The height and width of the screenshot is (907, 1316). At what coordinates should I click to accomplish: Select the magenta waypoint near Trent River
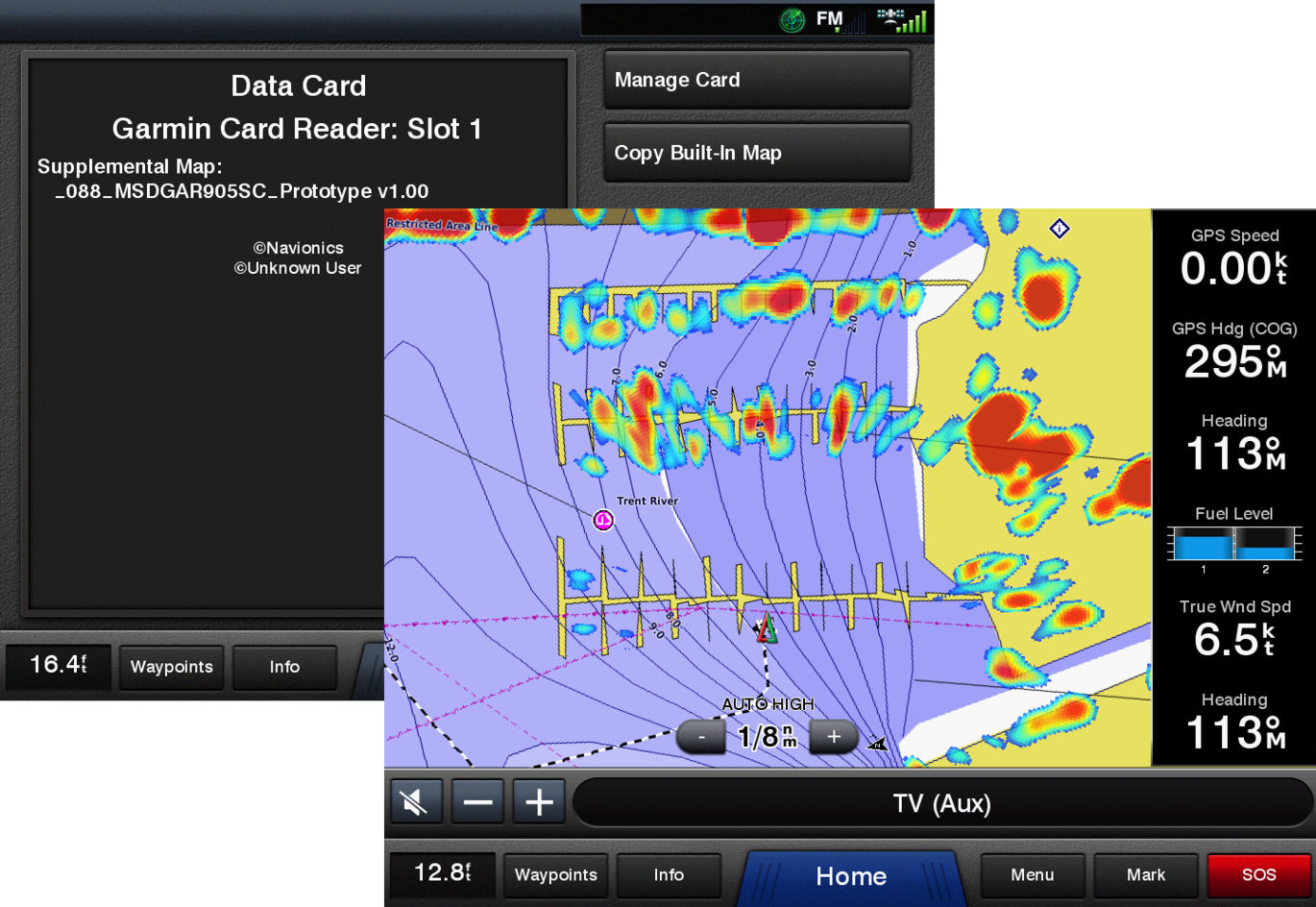point(603,520)
